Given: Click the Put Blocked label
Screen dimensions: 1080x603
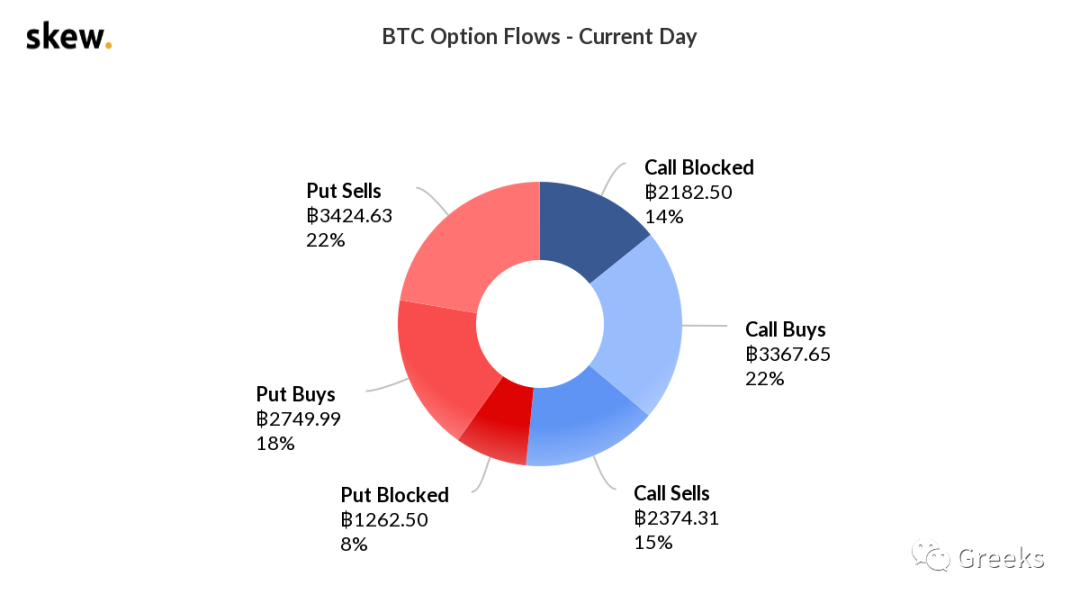Looking at the screenshot, I should (x=395, y=495).
